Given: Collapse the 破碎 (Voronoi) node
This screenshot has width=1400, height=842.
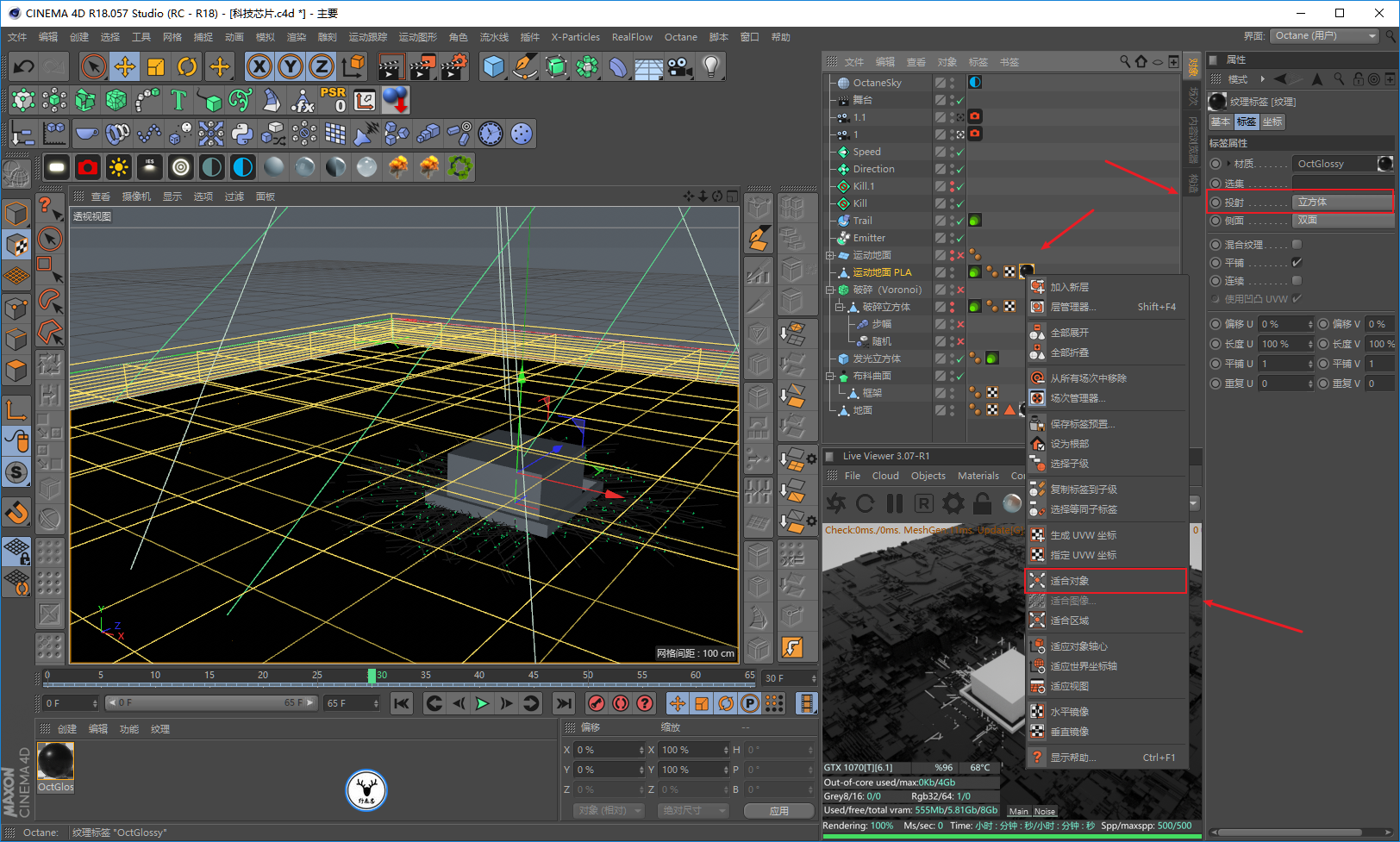Looking at the screenshot, I should tap(830, 290).
